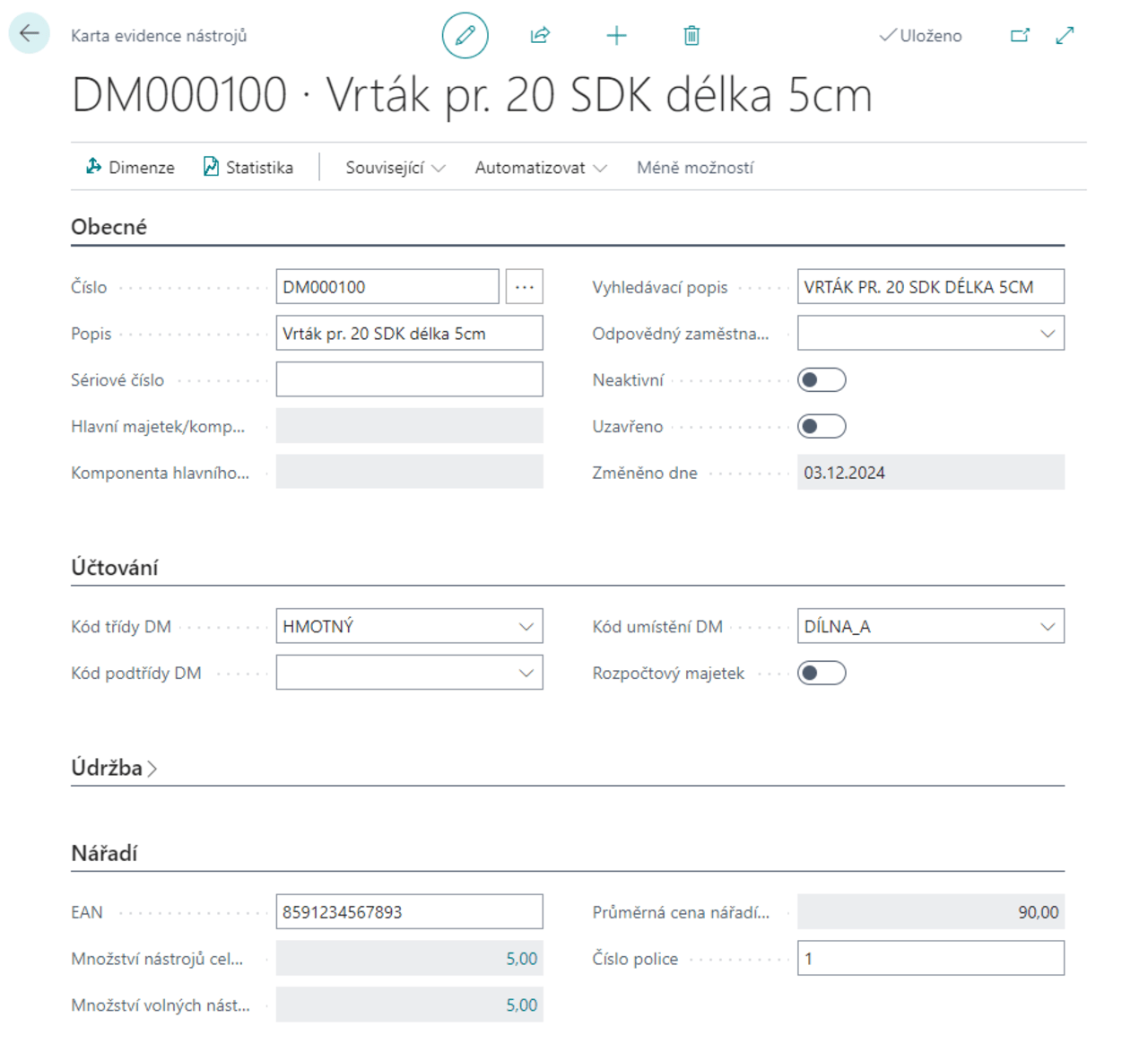
Task: Enable the Uzavřeno toggle
Action: click(822, 427)
